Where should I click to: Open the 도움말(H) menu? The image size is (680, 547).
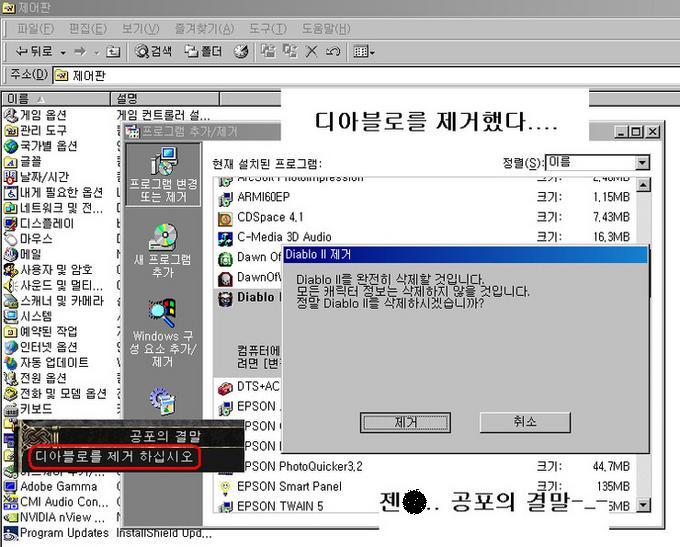pyautogui.click(x=326, y=29)
